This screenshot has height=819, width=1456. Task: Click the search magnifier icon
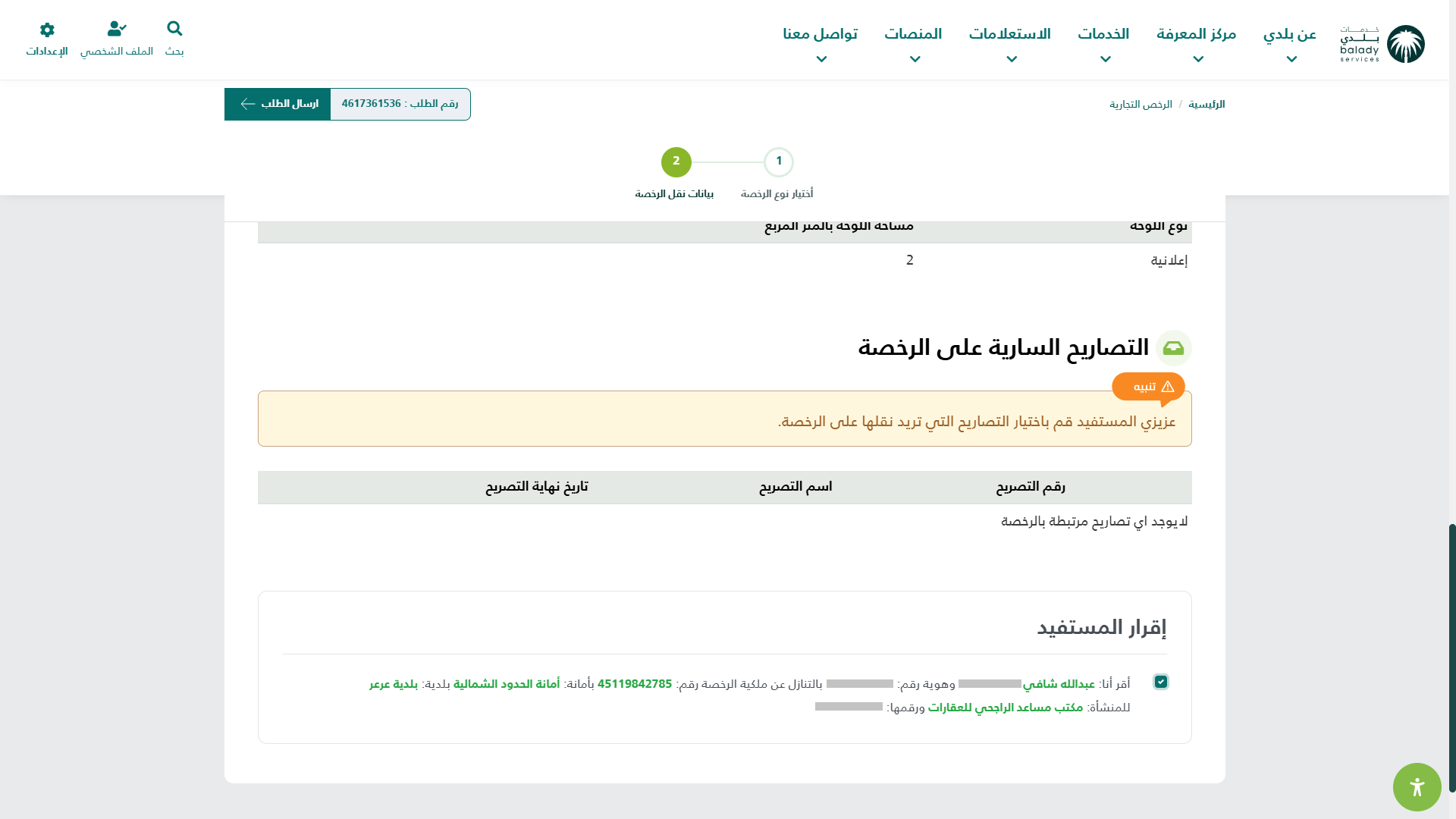(174, 29)
